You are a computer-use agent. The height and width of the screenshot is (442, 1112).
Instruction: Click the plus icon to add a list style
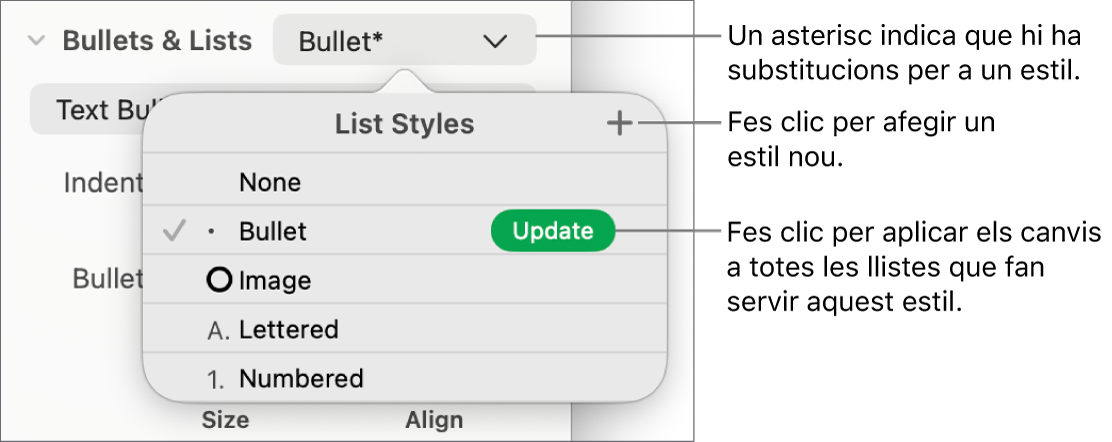[x=620, y=124]
